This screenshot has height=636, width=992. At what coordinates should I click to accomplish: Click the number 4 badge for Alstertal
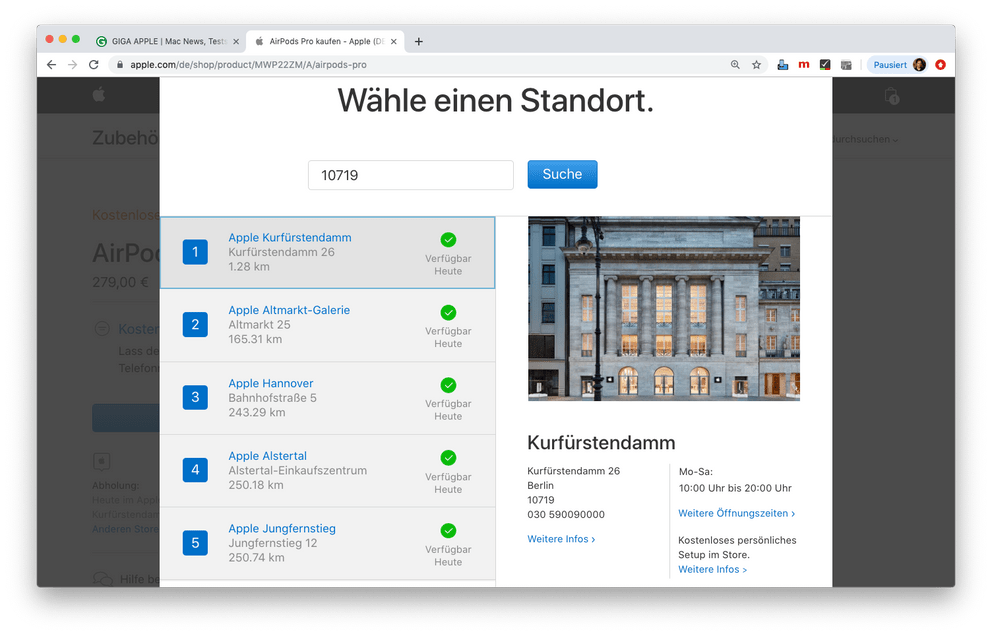pyautogui.click(x=195, y=470)
